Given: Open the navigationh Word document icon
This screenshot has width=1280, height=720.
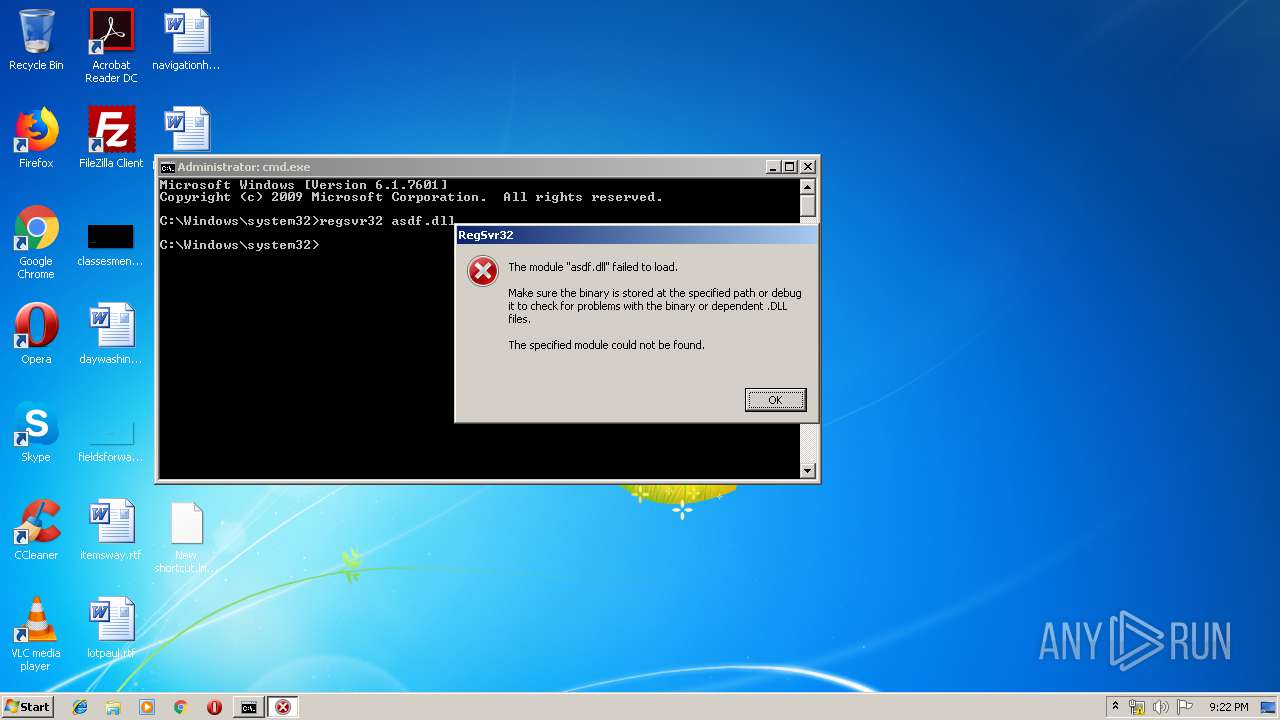Looking at the screenshot, I should coord(186,40).
